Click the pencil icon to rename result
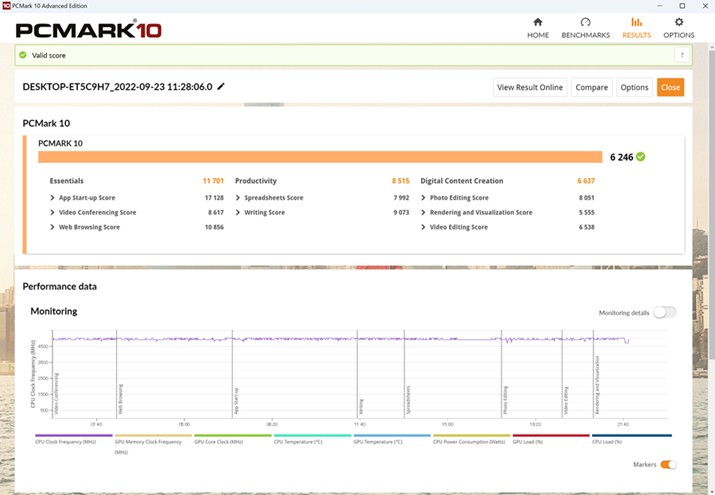715x495 pixels. [x=221, y=87]
